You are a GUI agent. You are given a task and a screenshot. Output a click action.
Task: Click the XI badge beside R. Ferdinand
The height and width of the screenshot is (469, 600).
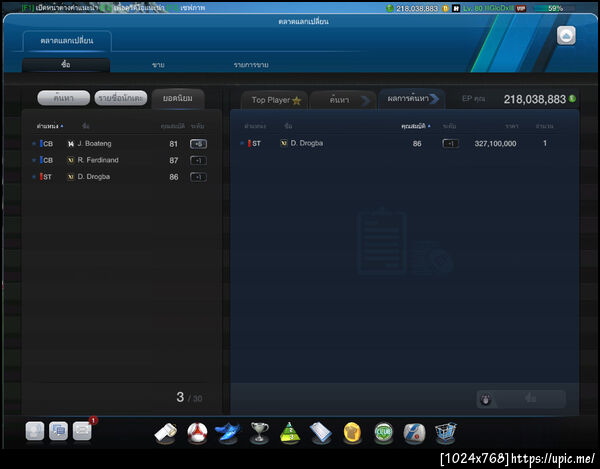pyautogui.click(x=71, y=160)
